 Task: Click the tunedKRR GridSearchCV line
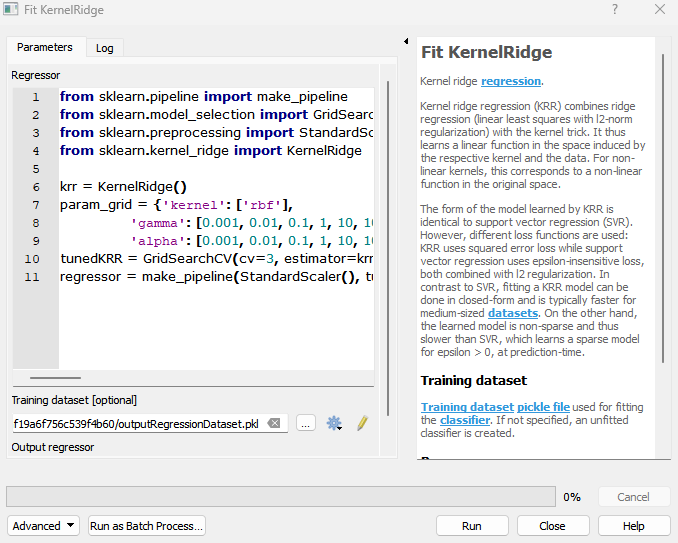[216, 259]
